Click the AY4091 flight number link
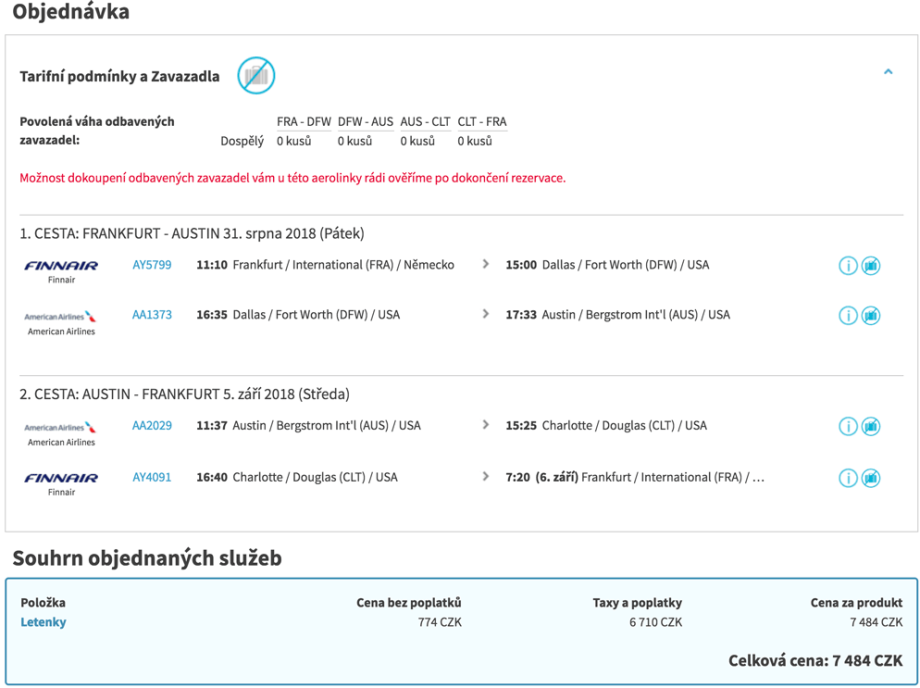This screenshot has height=688, width=920. click(x=152, y=478)
